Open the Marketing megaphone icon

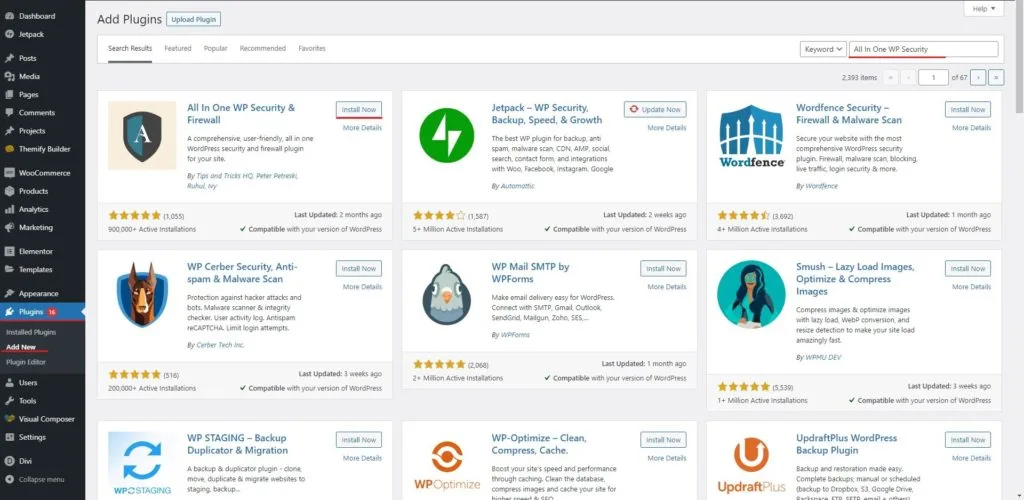point(9,228)
